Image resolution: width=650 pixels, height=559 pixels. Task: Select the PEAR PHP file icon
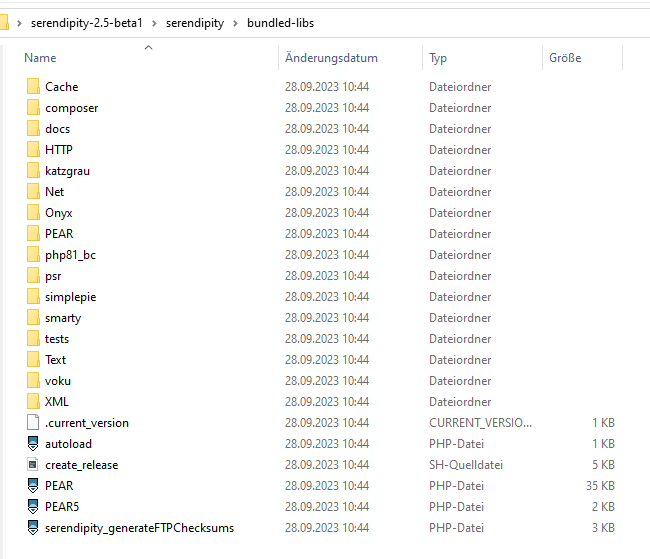point(33,486)
